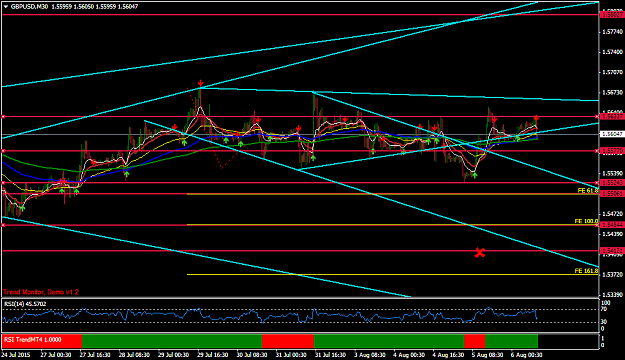Image resolution: width=625 pixels, height=360 pixels.
Task: Click the 1.55390 price scale value
Action: [x=613, y=173]
